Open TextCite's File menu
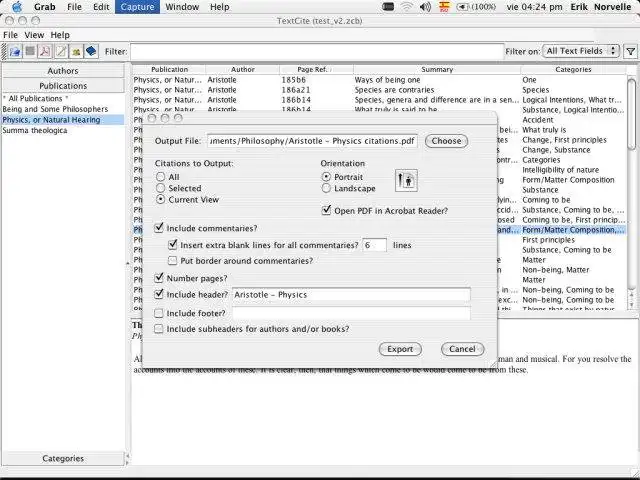 [10, 35]
